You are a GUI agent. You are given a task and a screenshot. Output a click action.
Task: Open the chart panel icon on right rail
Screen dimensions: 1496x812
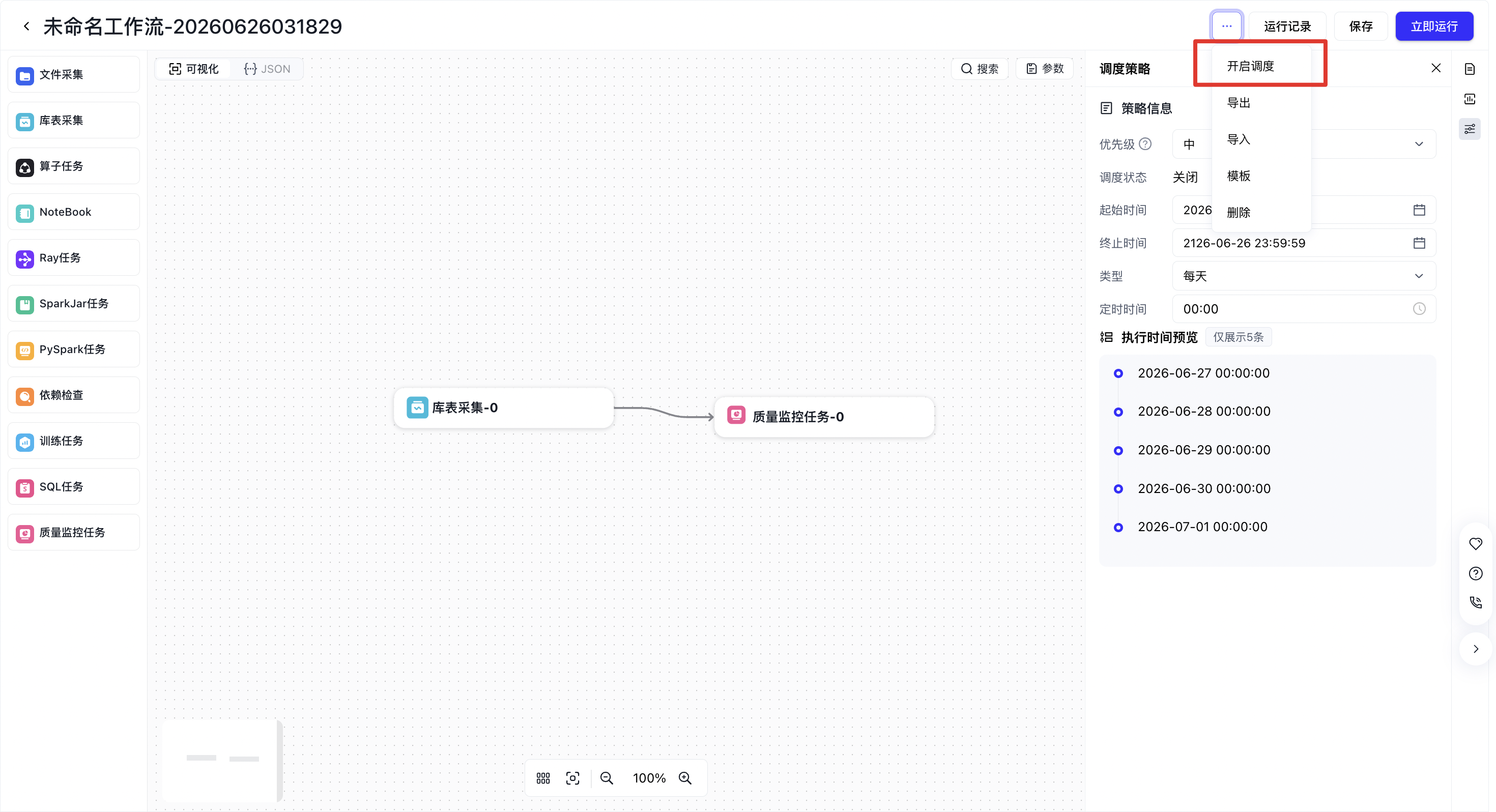click(1470, 99)
